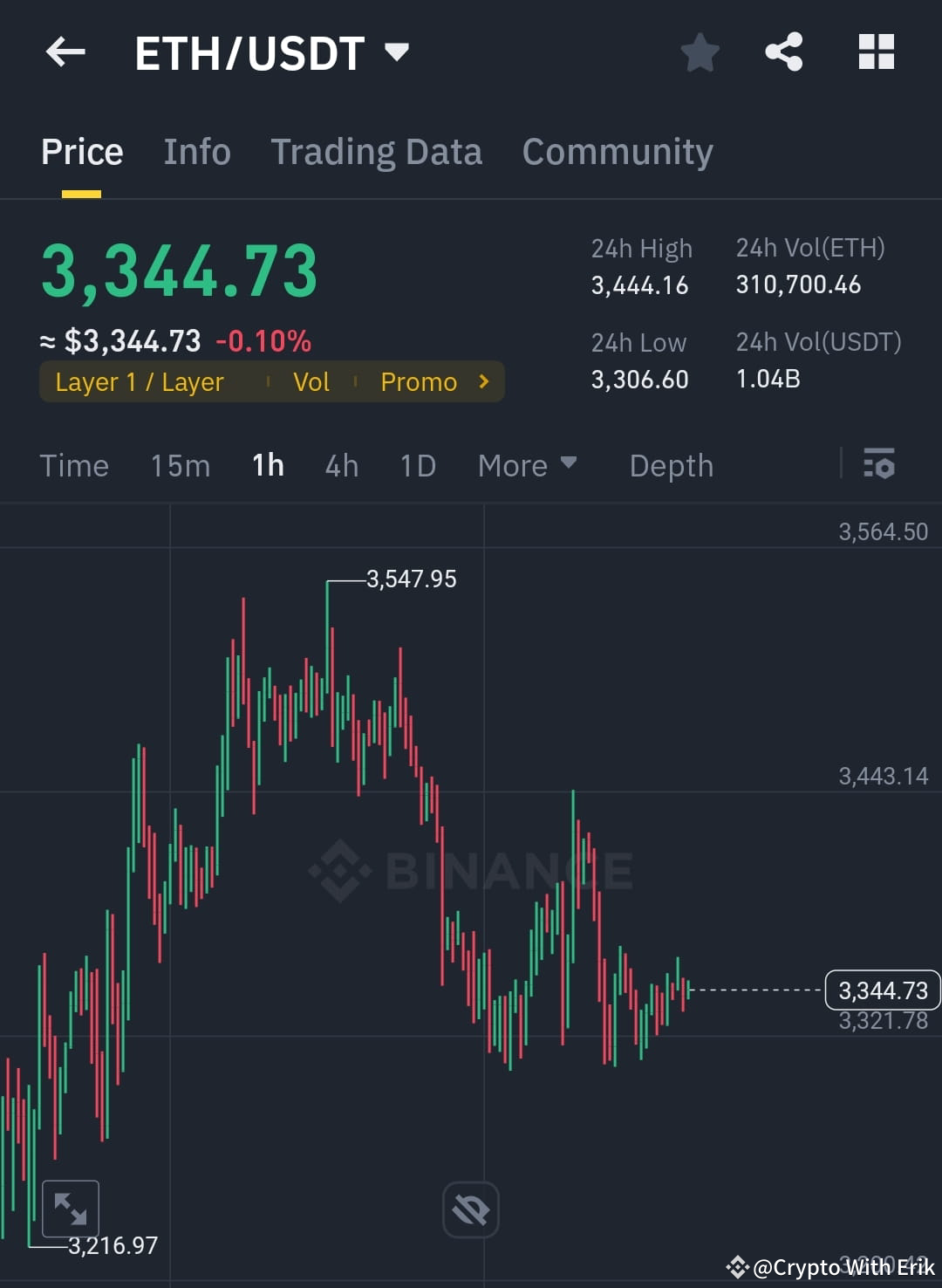
Task: Toggle the favorite star for ETH/USDT
Action: point(700,52)
